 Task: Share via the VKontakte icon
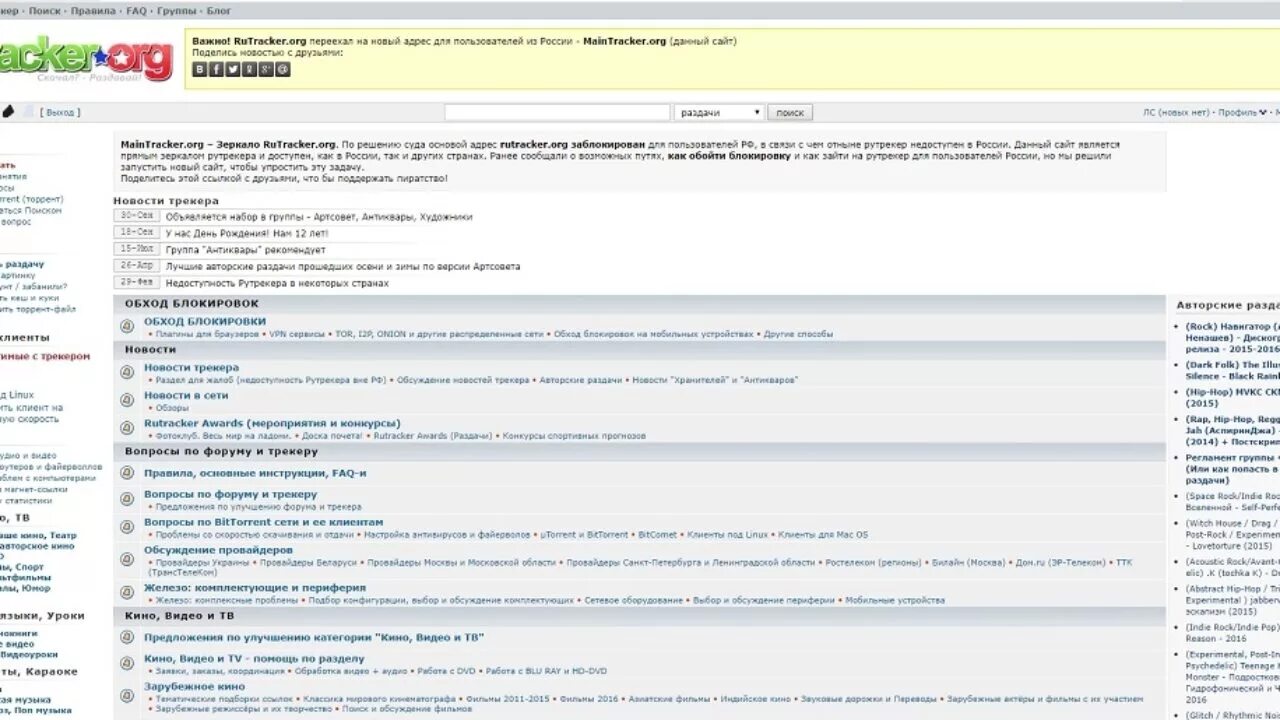point(200,69)
